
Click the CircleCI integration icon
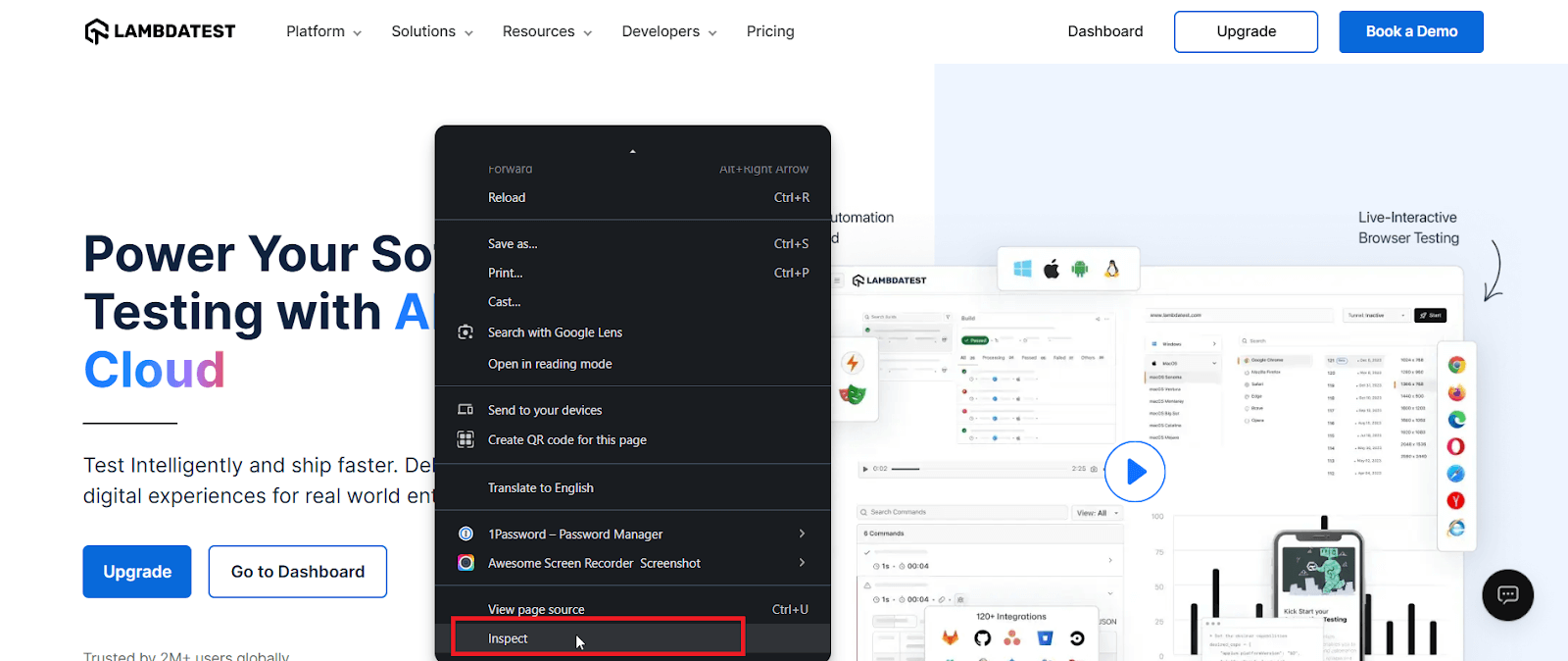[x=1077, y=638]
